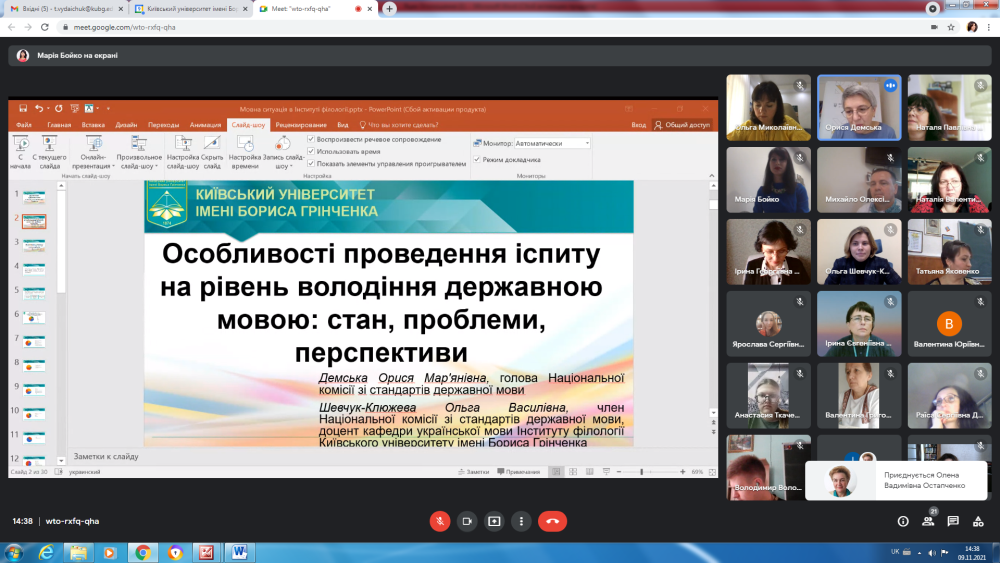Toggle 'Режим докладчика' checkbox
This screenshot has height=563, width=1000.
[476, 159]
